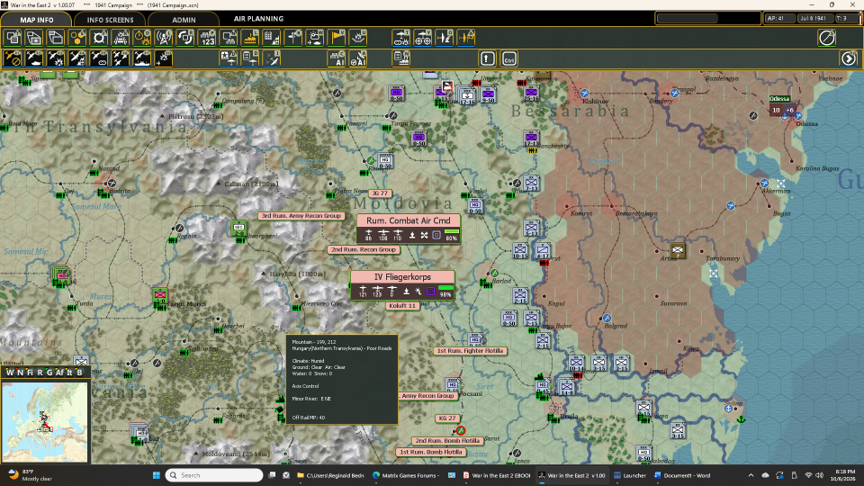
Task: Select the 1st Rum. Bomb Flotilla label
Action: [x=431, y=452]
